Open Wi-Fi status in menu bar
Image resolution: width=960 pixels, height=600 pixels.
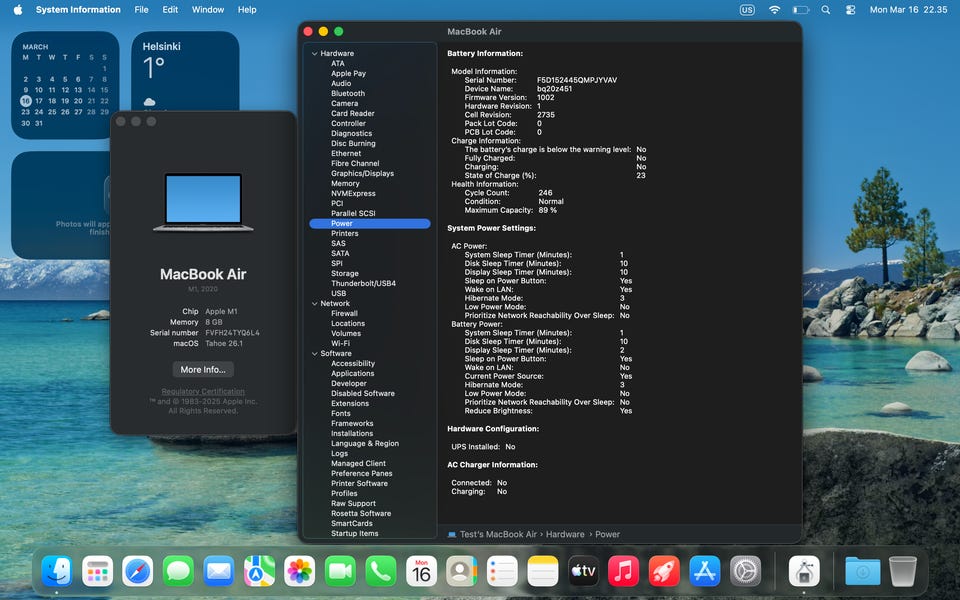pos(774,10)
